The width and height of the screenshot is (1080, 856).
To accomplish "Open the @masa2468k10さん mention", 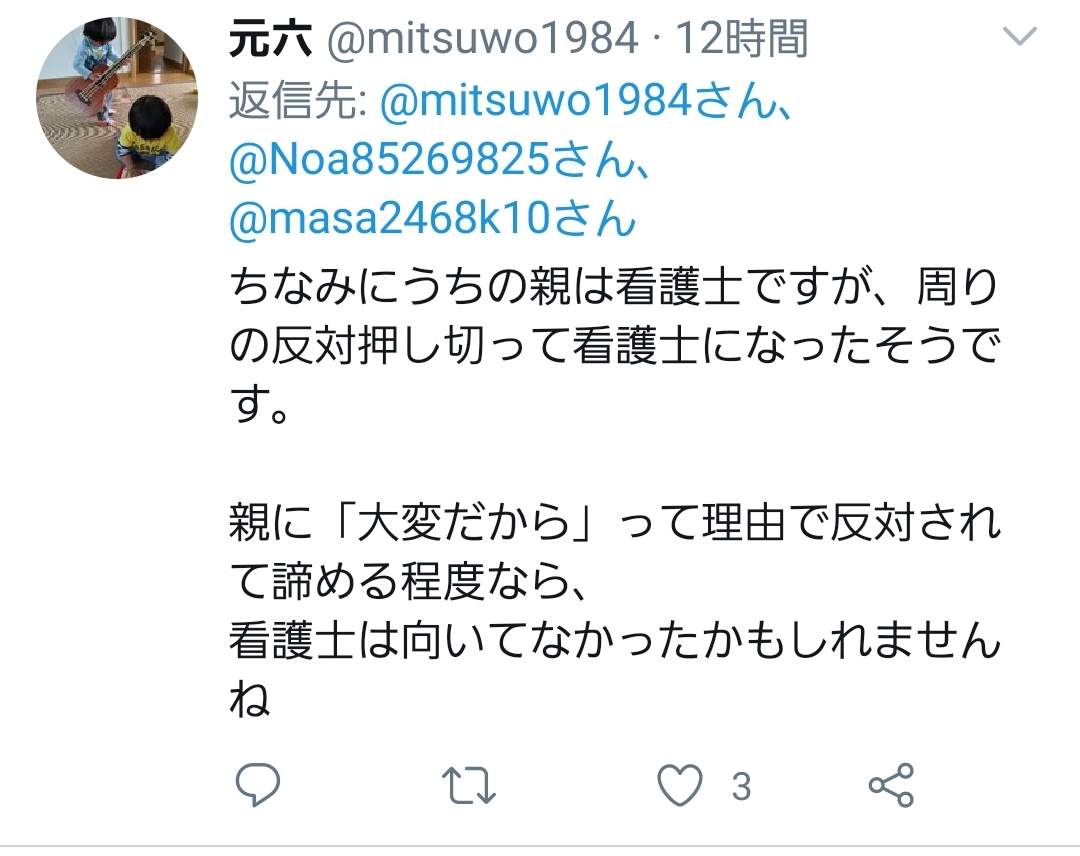I will click(433, 219).
